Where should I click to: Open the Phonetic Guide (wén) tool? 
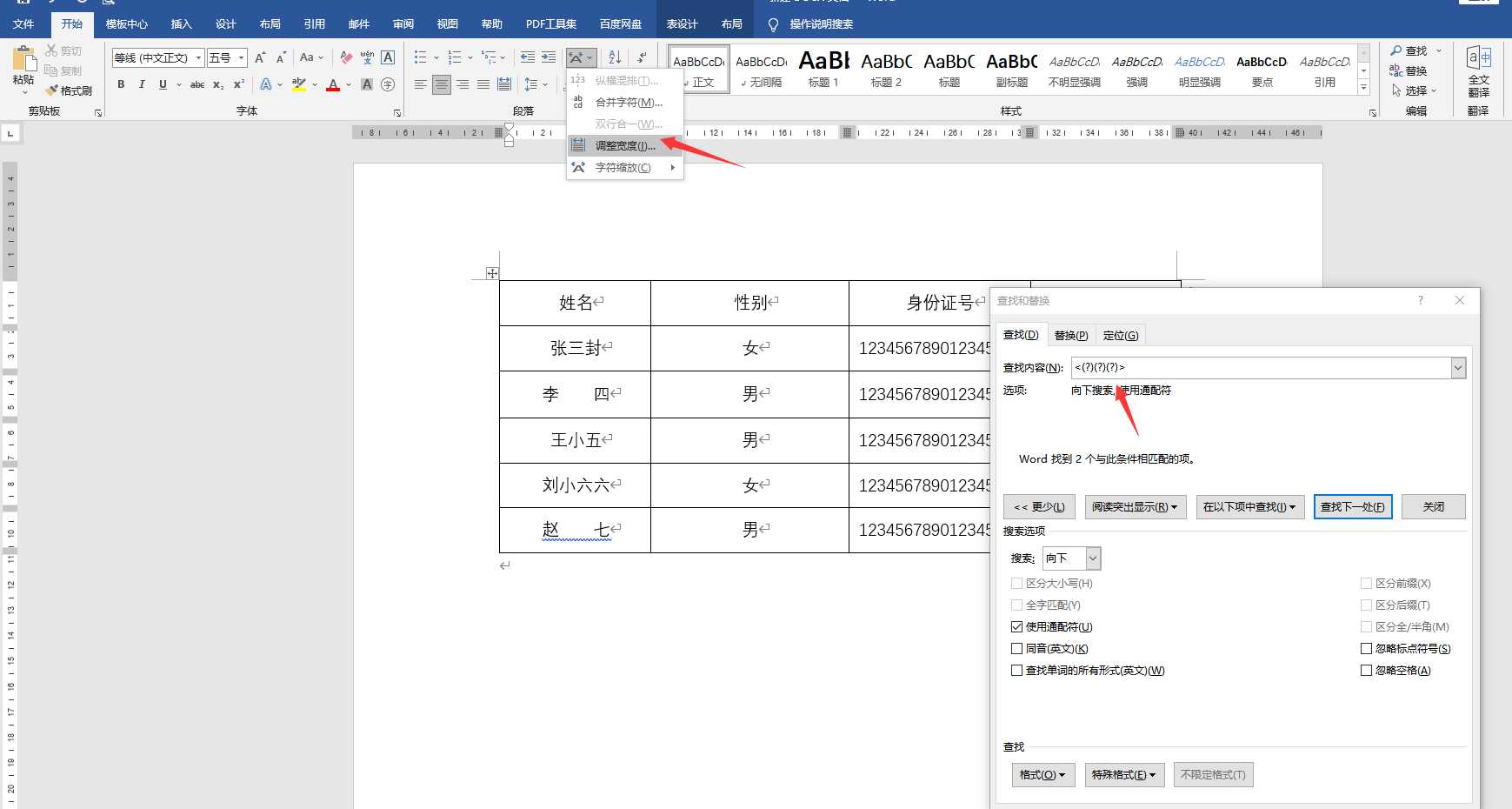coord(367,57)
